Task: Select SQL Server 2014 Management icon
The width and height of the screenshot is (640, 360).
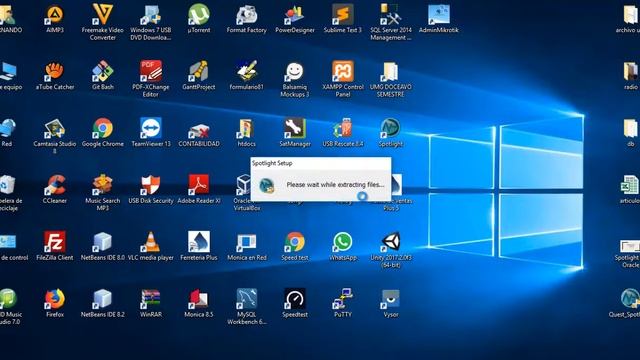Action: (391, 15)
